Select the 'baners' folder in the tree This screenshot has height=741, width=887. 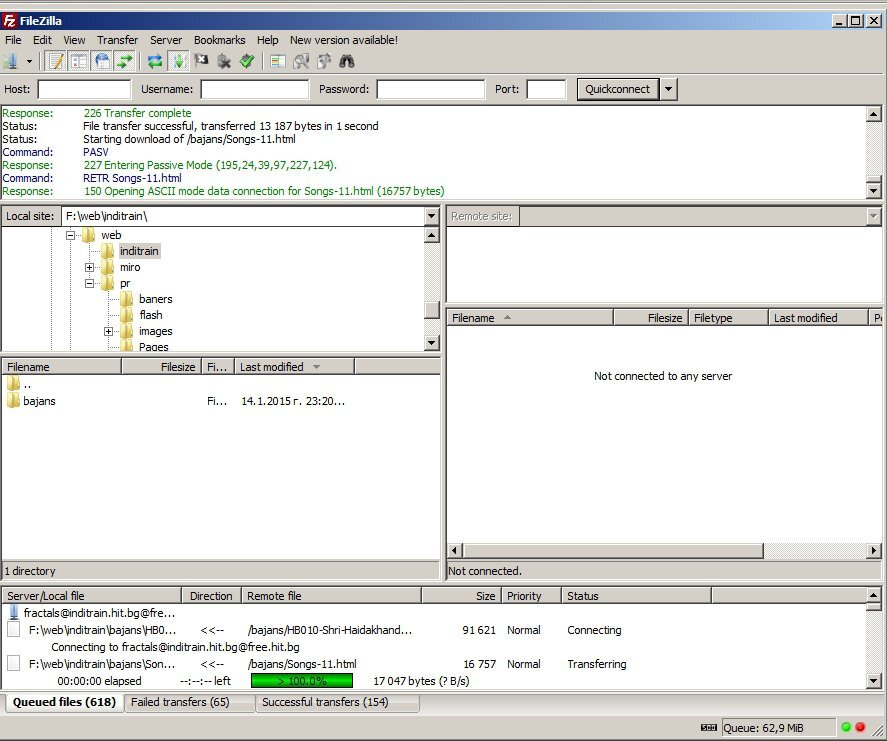156,299
